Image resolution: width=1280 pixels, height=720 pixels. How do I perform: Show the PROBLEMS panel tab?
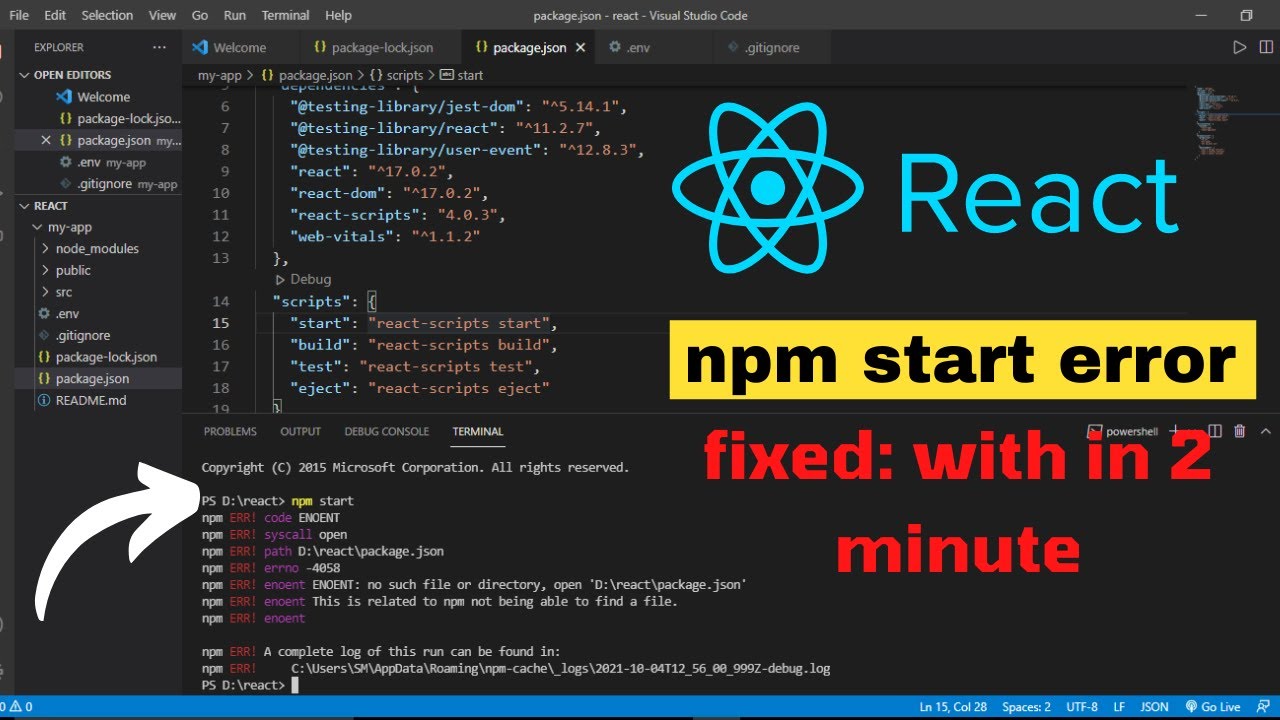230,431
